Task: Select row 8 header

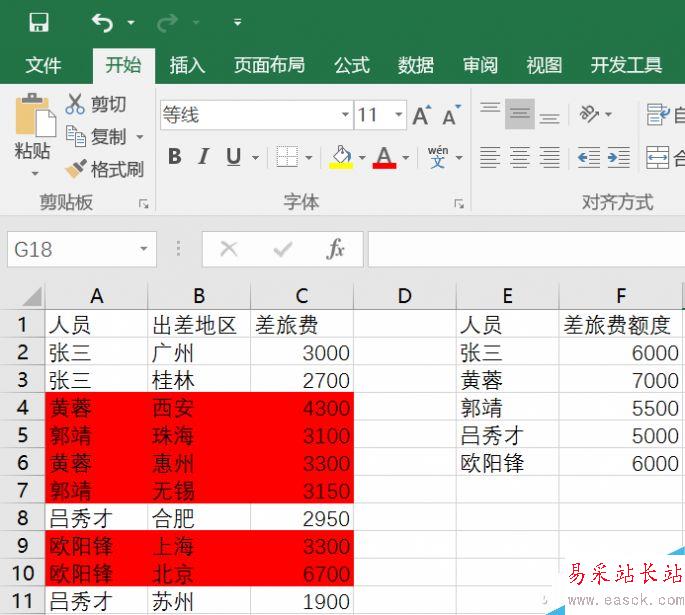Action: pos(22,518)
